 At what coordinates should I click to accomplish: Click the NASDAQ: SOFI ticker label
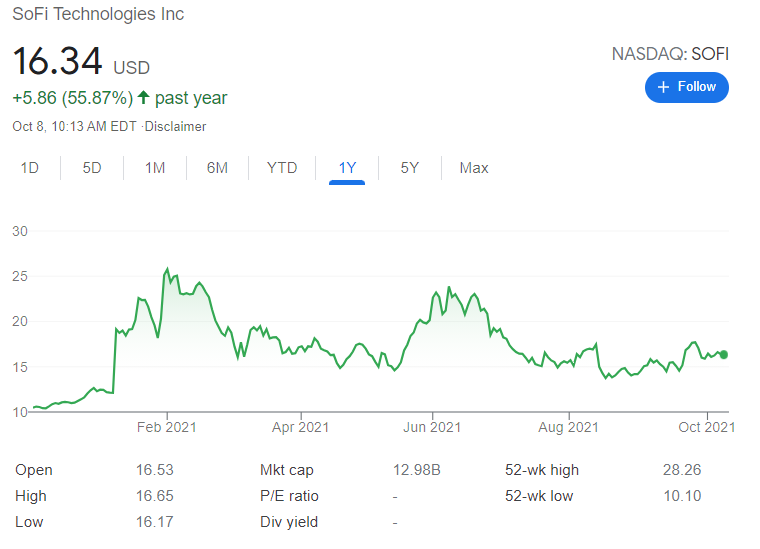670,54
